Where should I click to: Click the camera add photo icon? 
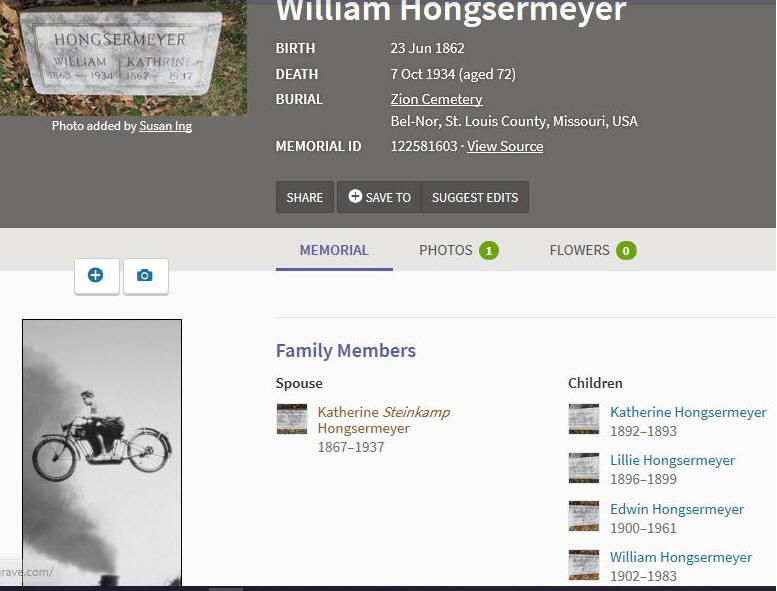coord(145,276)
